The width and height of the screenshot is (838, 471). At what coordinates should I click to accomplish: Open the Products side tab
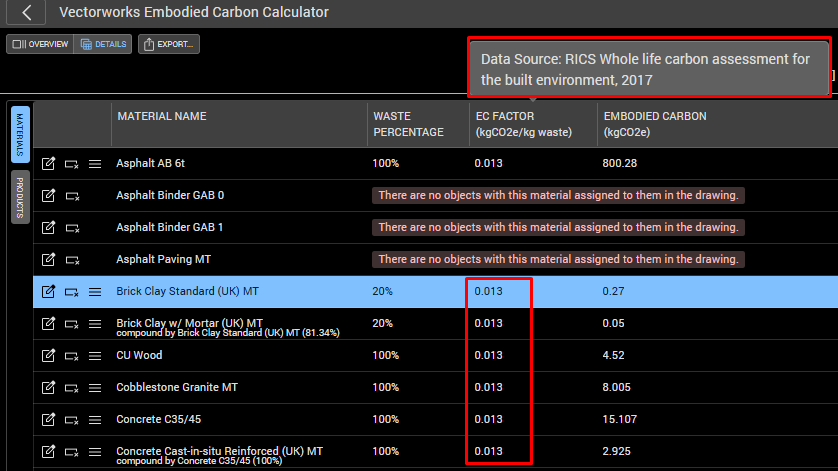click(20, 195)
